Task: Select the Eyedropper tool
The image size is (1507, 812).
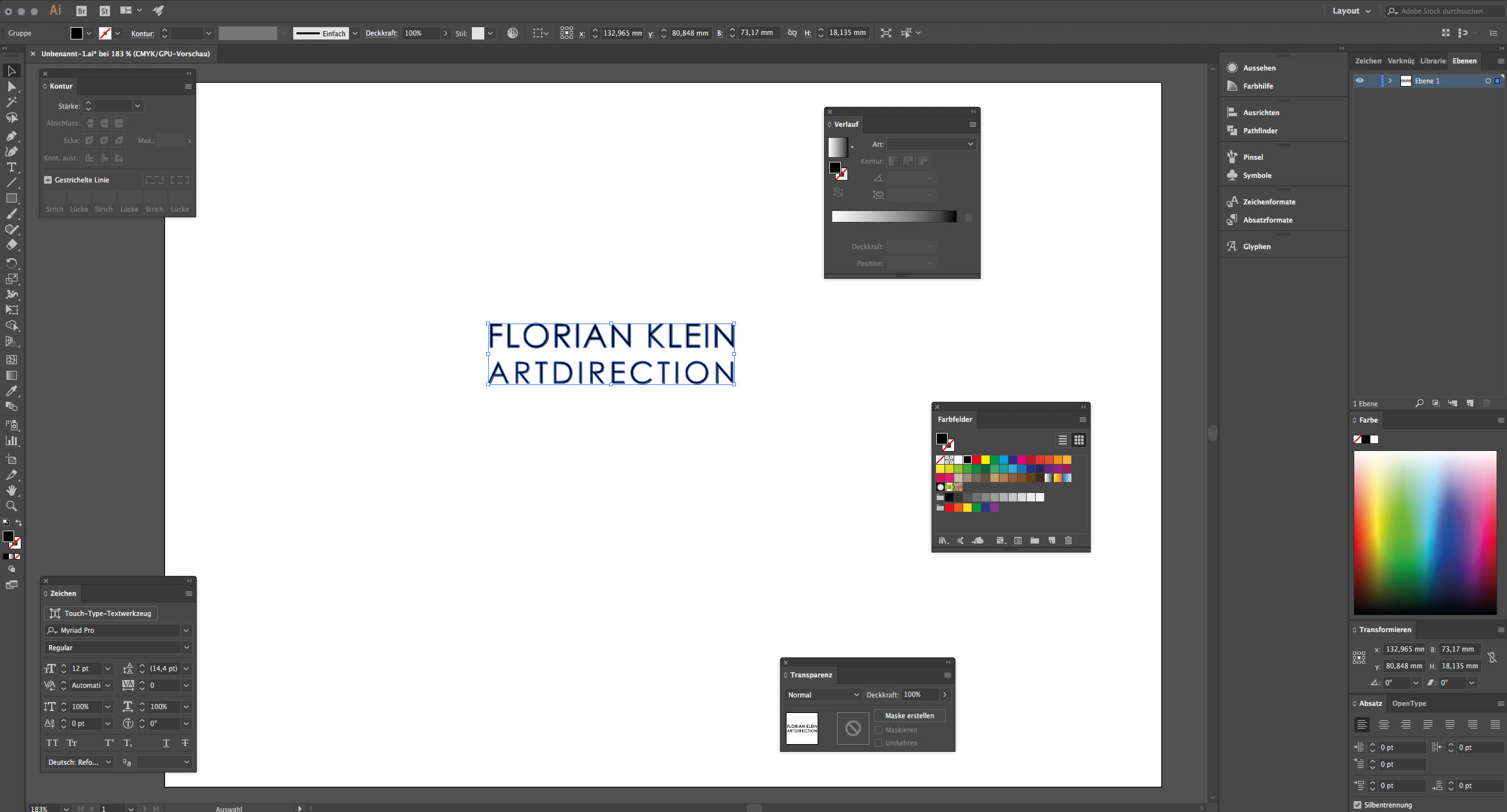Action: (x=11, y=391)
